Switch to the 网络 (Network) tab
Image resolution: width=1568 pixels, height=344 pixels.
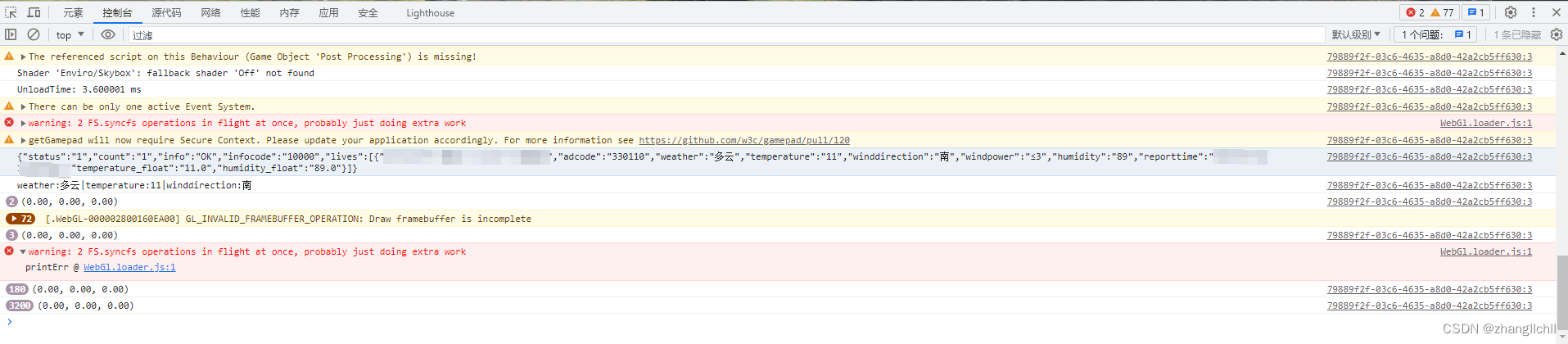click(x=210, y=13)
